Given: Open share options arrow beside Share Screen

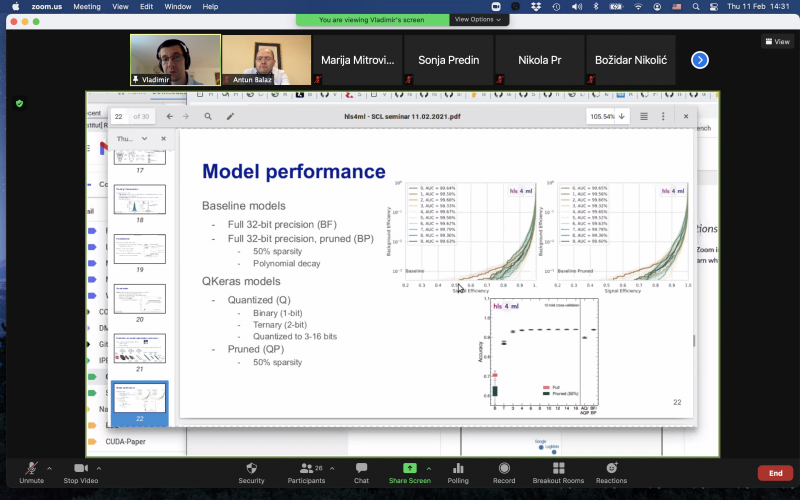Looking at the screenshot, I should [x=429, y=468].
